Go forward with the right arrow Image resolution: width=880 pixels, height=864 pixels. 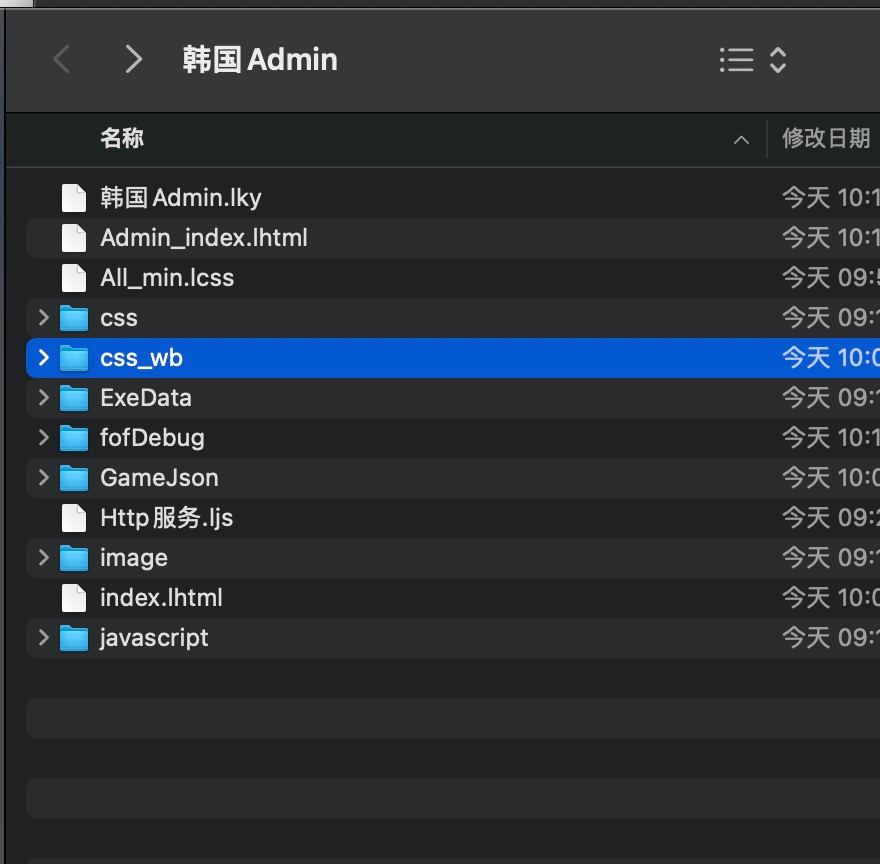point(134,59)
